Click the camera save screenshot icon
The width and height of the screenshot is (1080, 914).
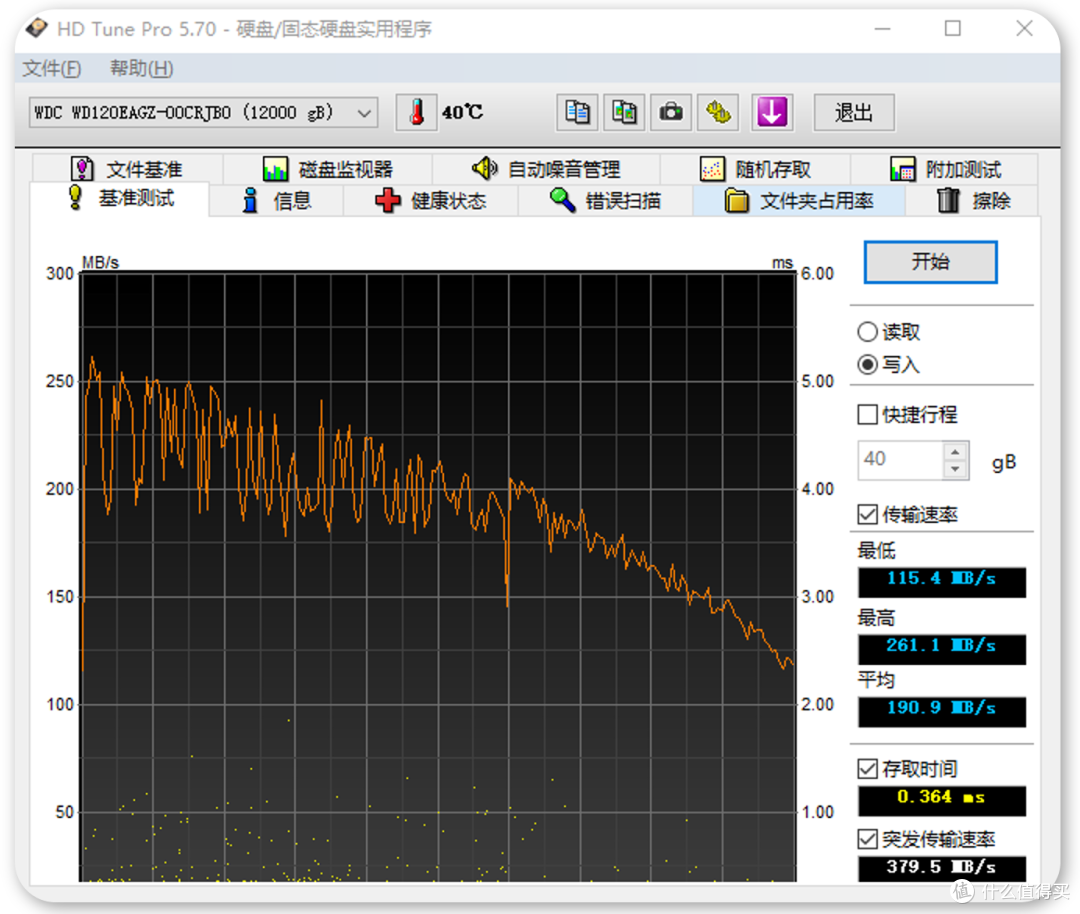click(670, 112)
